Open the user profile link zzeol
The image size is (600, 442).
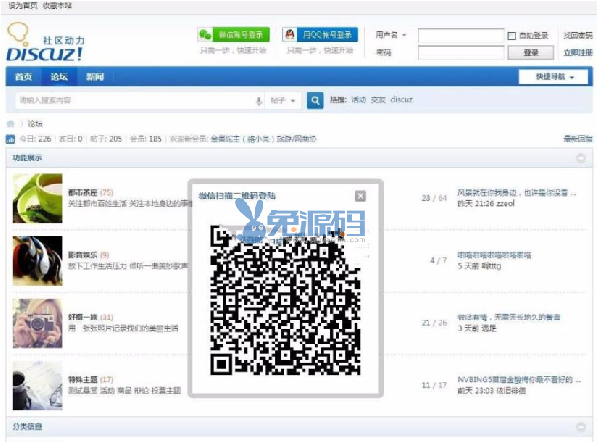click(505, 204)
